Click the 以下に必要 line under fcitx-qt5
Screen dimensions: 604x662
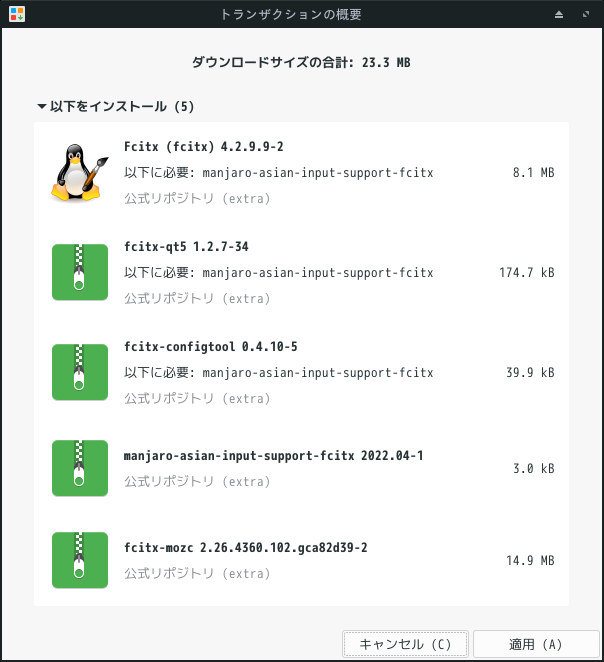click(279, 273)
